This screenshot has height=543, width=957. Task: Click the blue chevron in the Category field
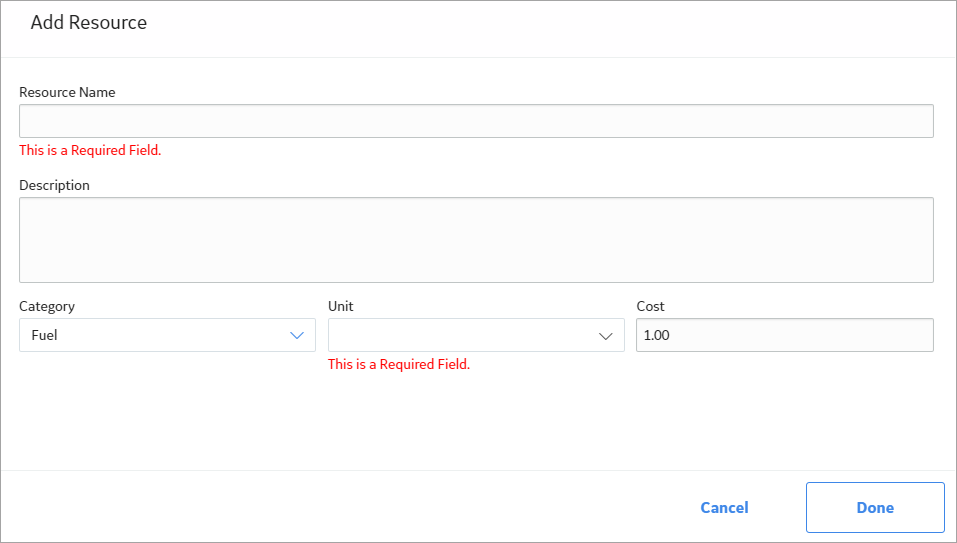point(297,336)
